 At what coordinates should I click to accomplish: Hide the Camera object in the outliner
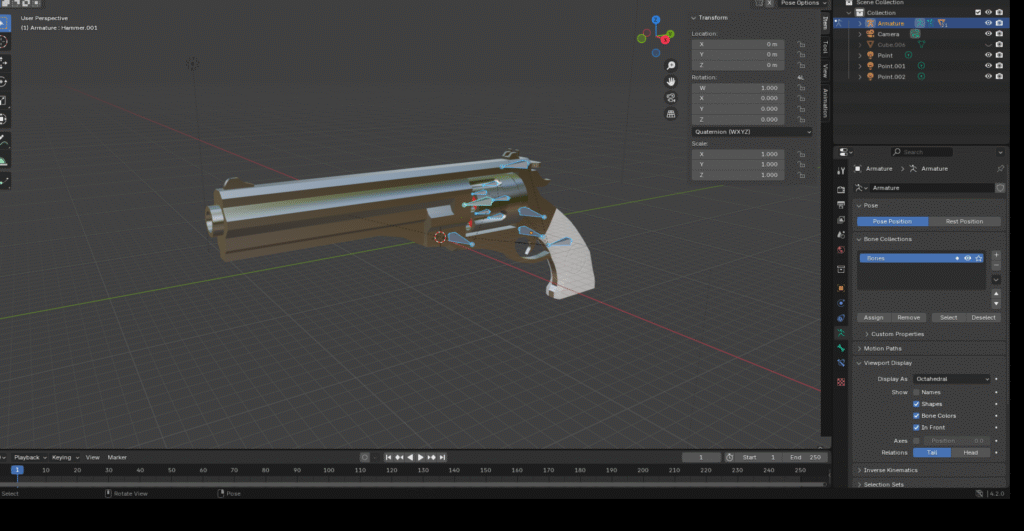click(988, 34)
